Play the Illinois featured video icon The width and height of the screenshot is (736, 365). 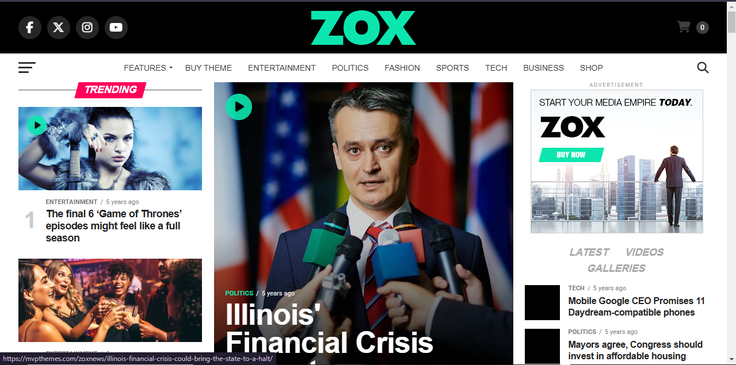click(x=238, y=107)
